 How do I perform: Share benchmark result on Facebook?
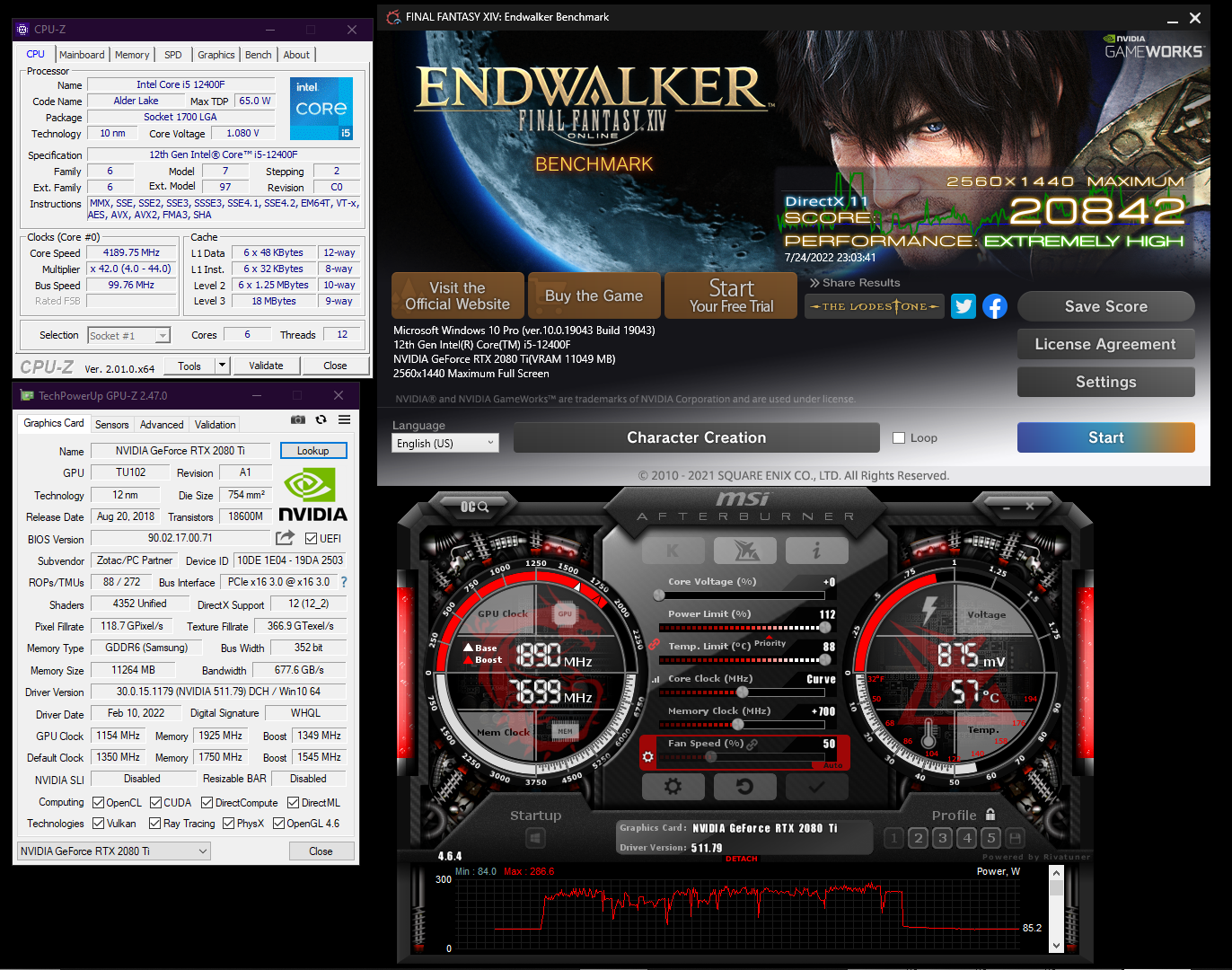[995, 306]
